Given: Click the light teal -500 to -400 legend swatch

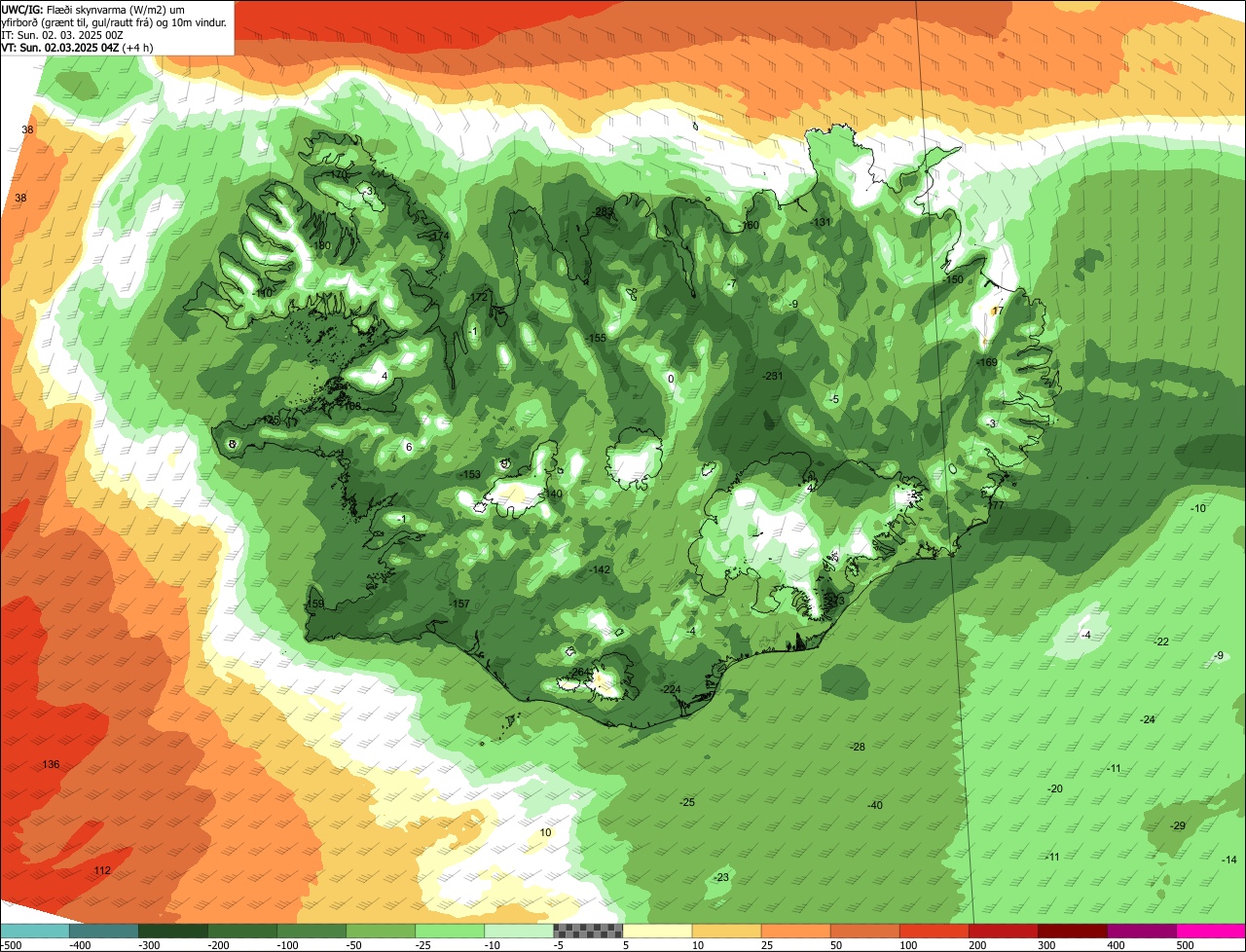Looking at the screenshot, I should 34,931.
